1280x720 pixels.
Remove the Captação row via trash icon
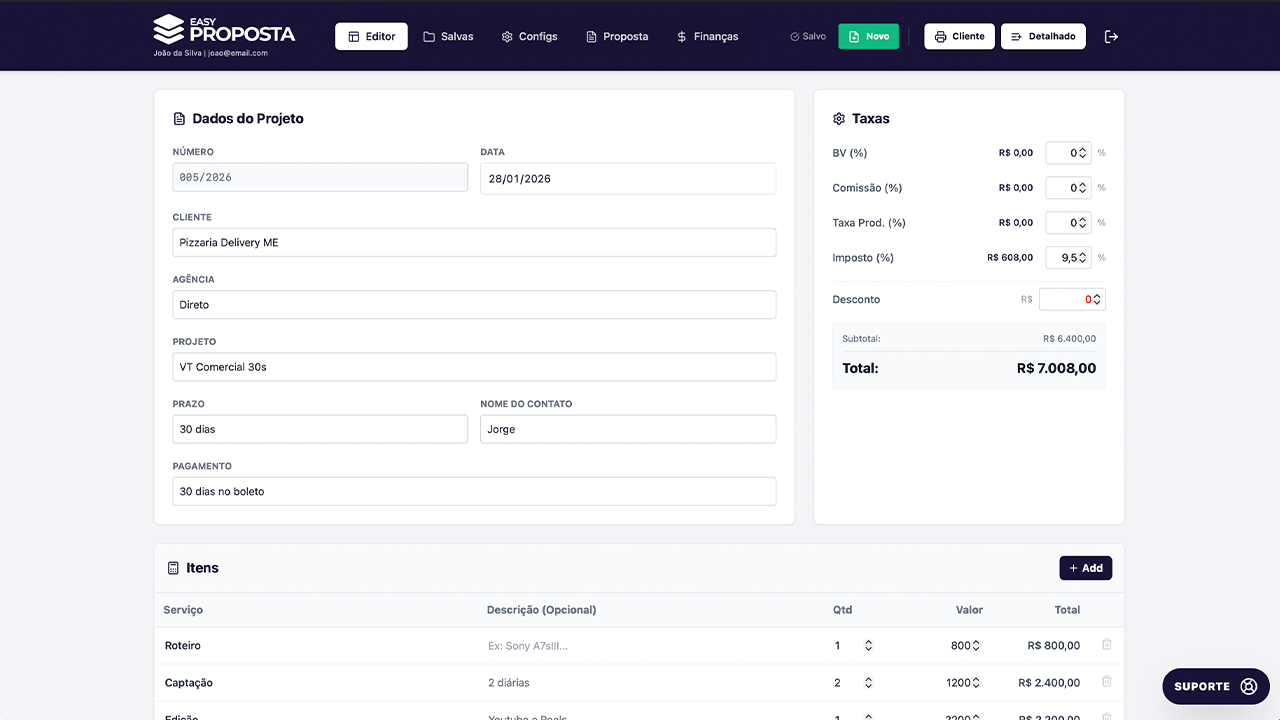1106,682
